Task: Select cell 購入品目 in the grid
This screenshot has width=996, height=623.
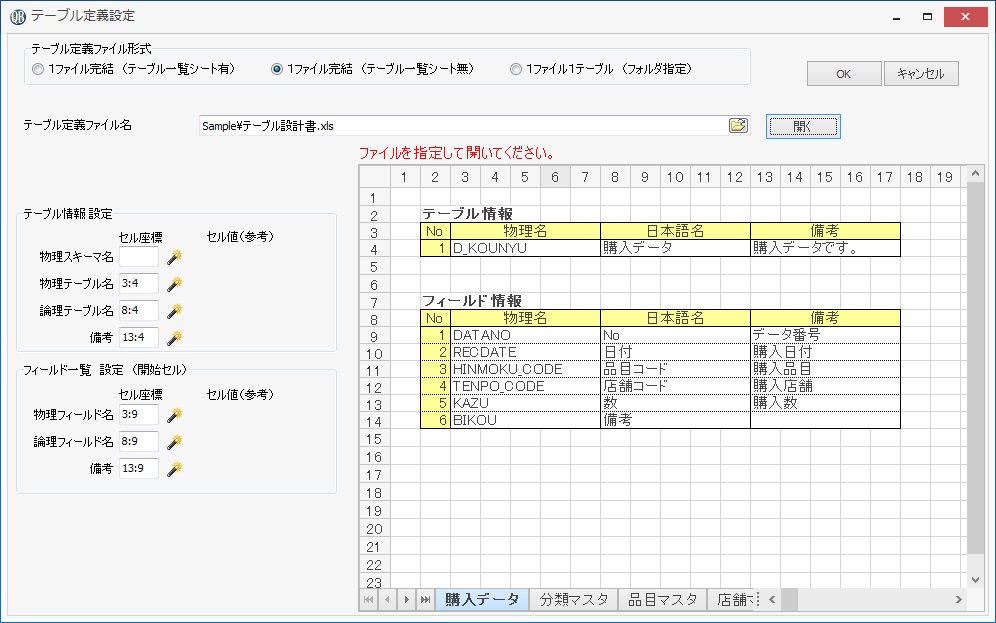Action: 825,370
